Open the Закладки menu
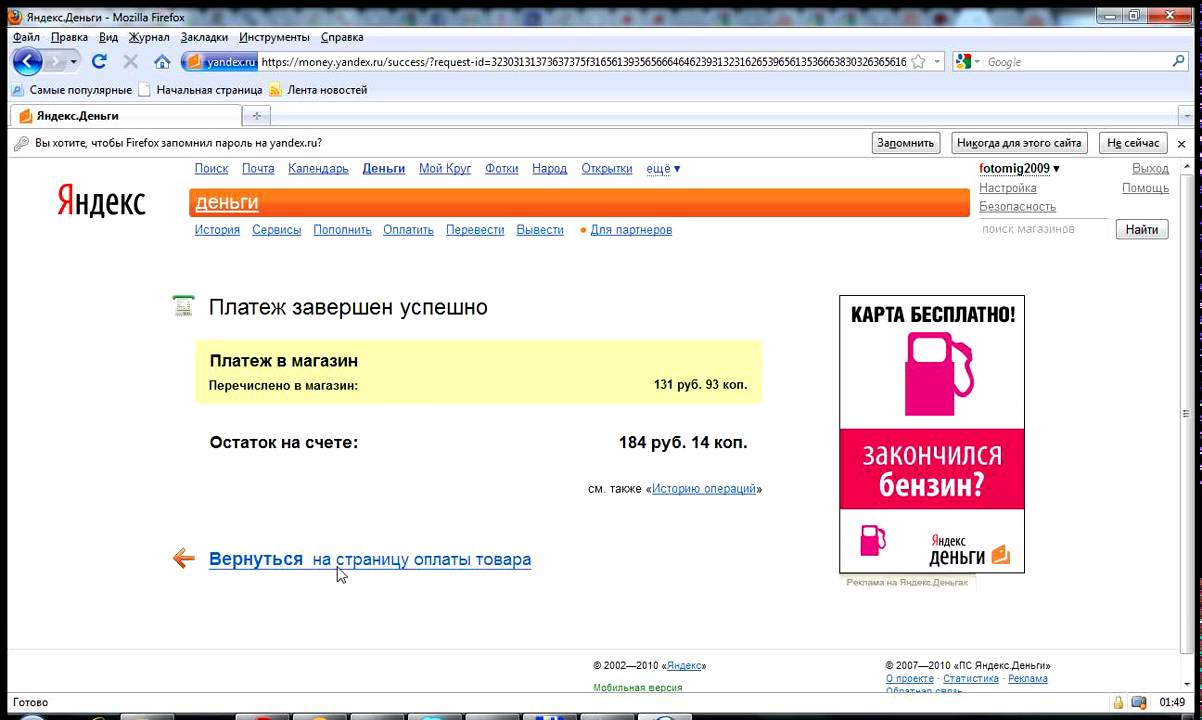Image resolution: width=1202 pixels, height=720 pixels. click(x=205, y=37)
